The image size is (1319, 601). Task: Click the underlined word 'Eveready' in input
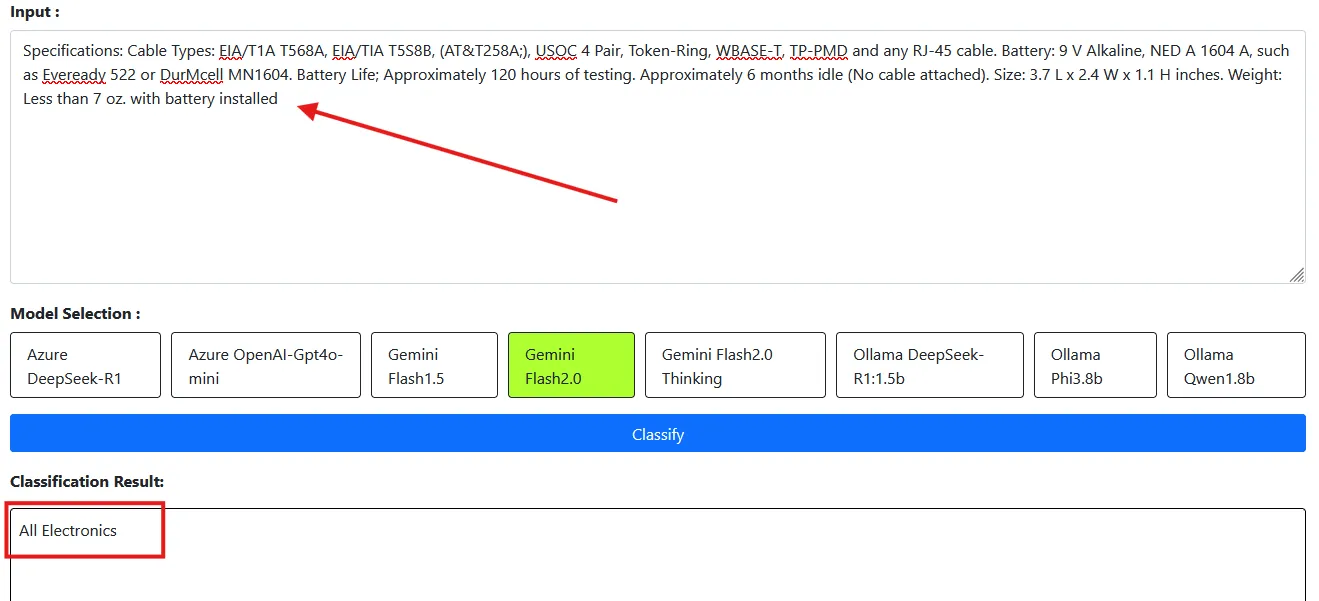pyautogui.click(x=73, y=75)
